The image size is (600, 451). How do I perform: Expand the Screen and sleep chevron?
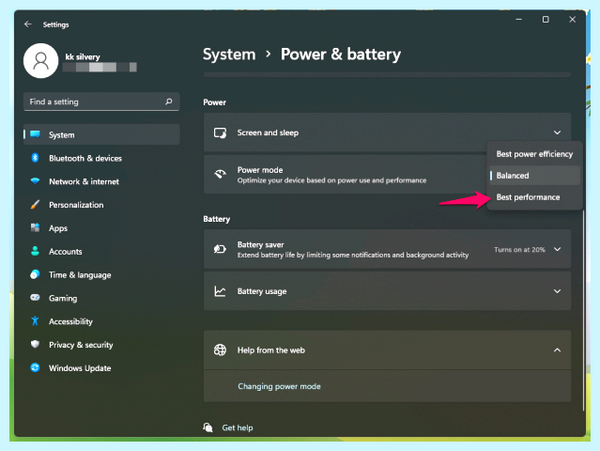pos(557,133)
